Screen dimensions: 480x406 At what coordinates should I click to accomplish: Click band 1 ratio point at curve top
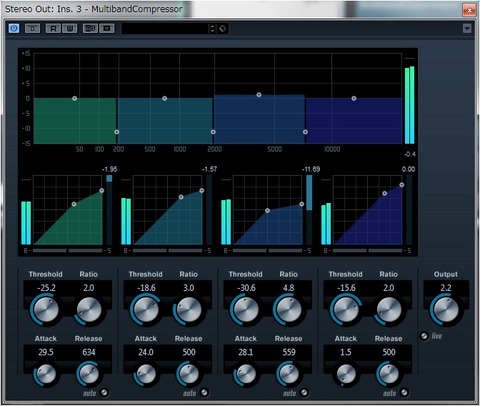pos(102,190)
